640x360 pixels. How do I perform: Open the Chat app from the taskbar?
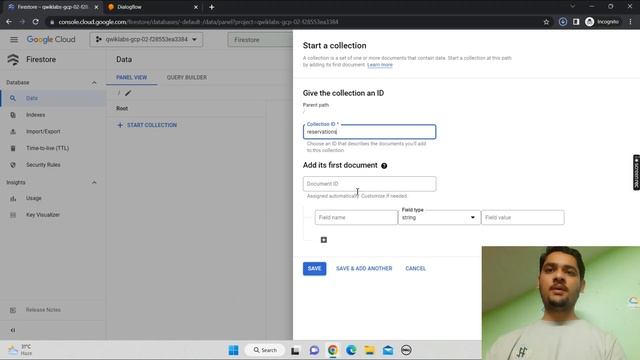(x=314, y=350)
